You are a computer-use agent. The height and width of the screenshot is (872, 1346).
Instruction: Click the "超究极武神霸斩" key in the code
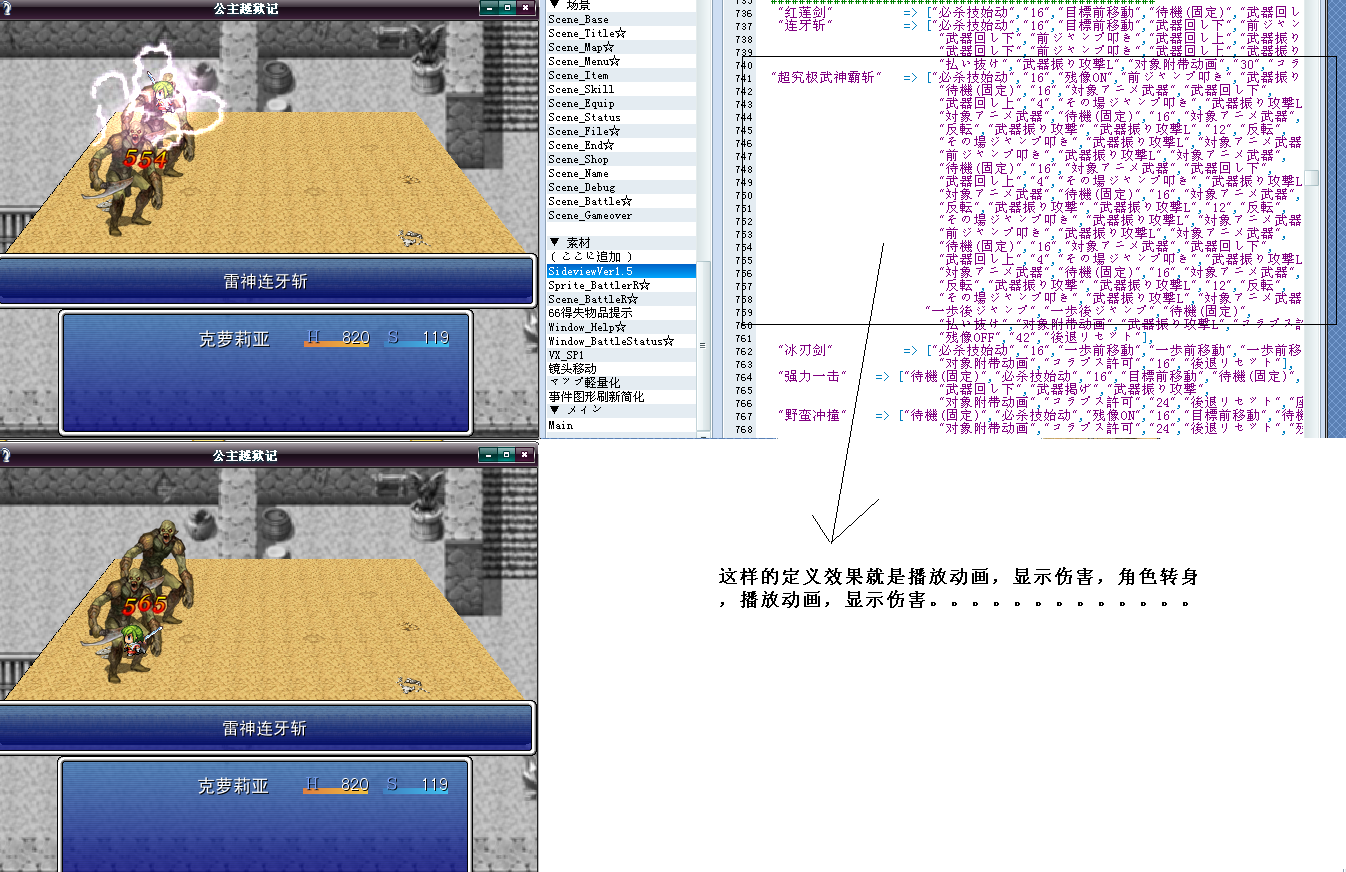[827, 77]
